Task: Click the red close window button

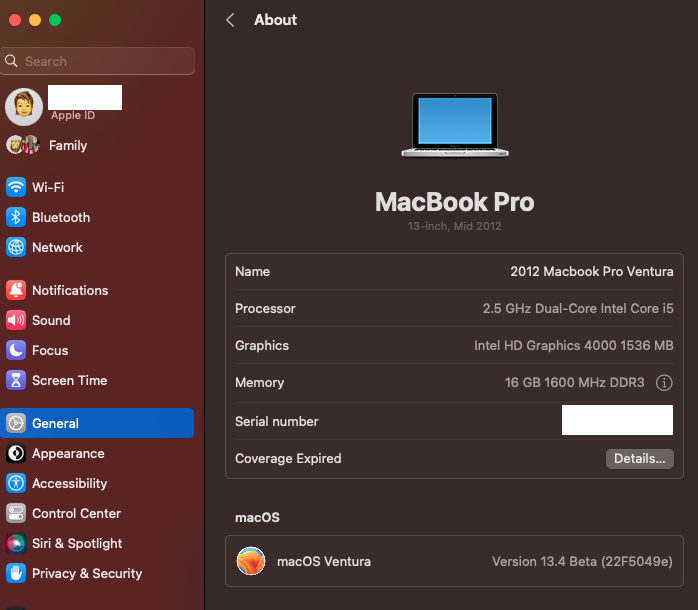Action: click(15, 20)
